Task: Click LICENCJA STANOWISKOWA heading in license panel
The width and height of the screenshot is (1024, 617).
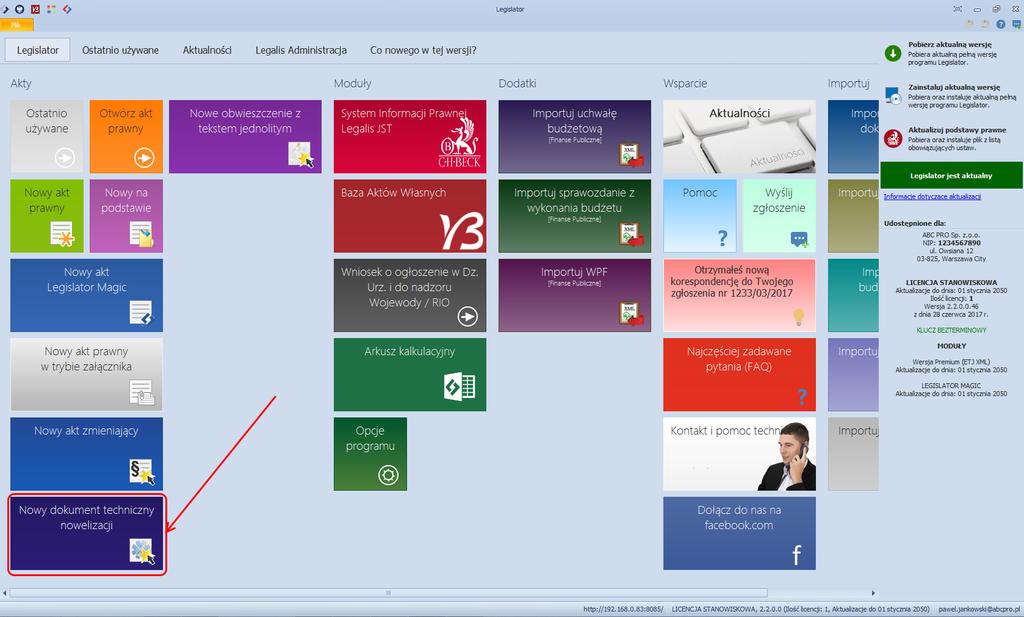Action: pyautogui.click(x=952, y=283)
